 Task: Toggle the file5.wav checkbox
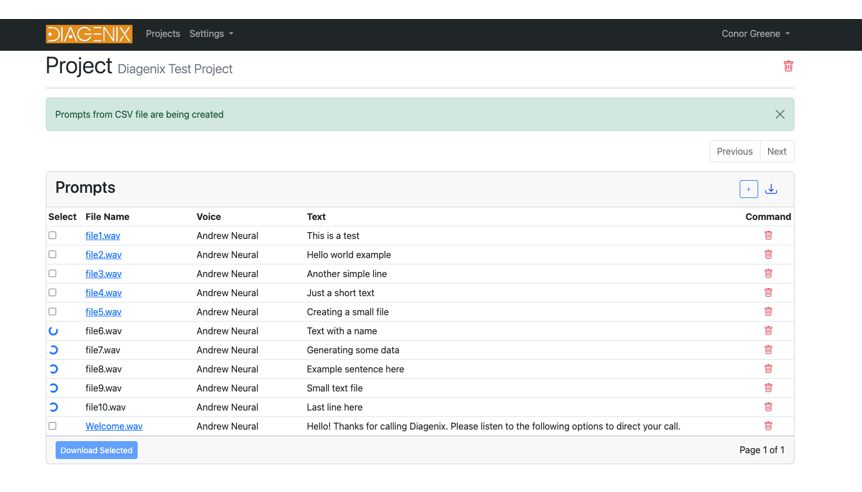tap(52, 312)
